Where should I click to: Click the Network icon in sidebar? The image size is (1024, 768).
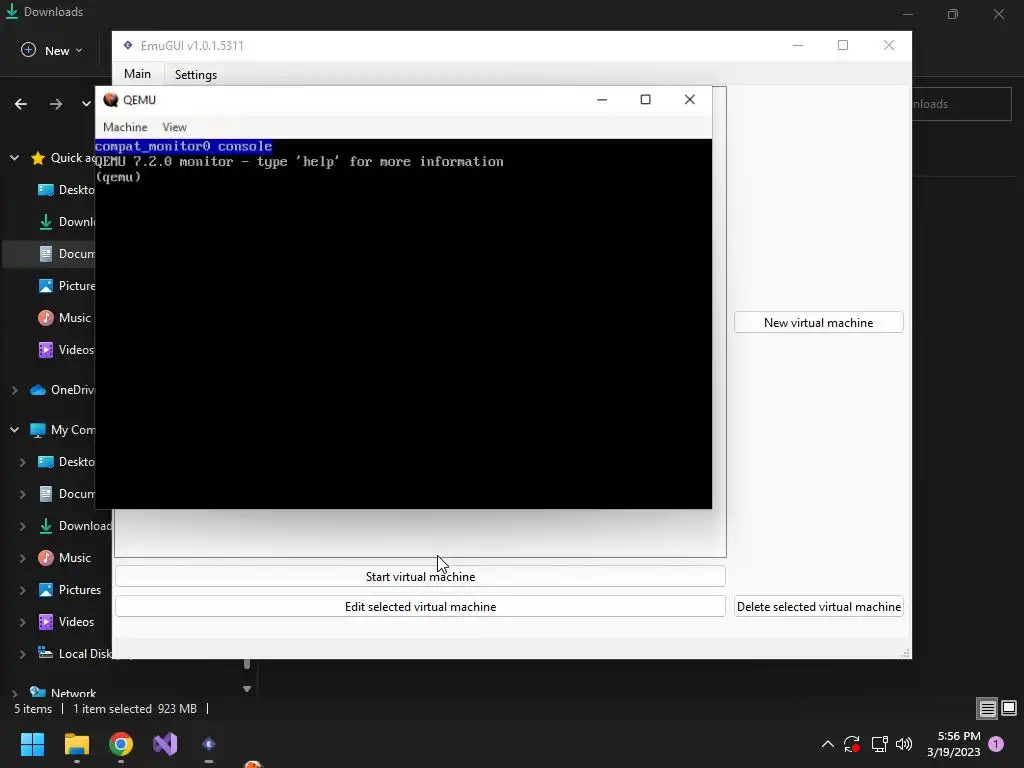click(x=38, y=692)
